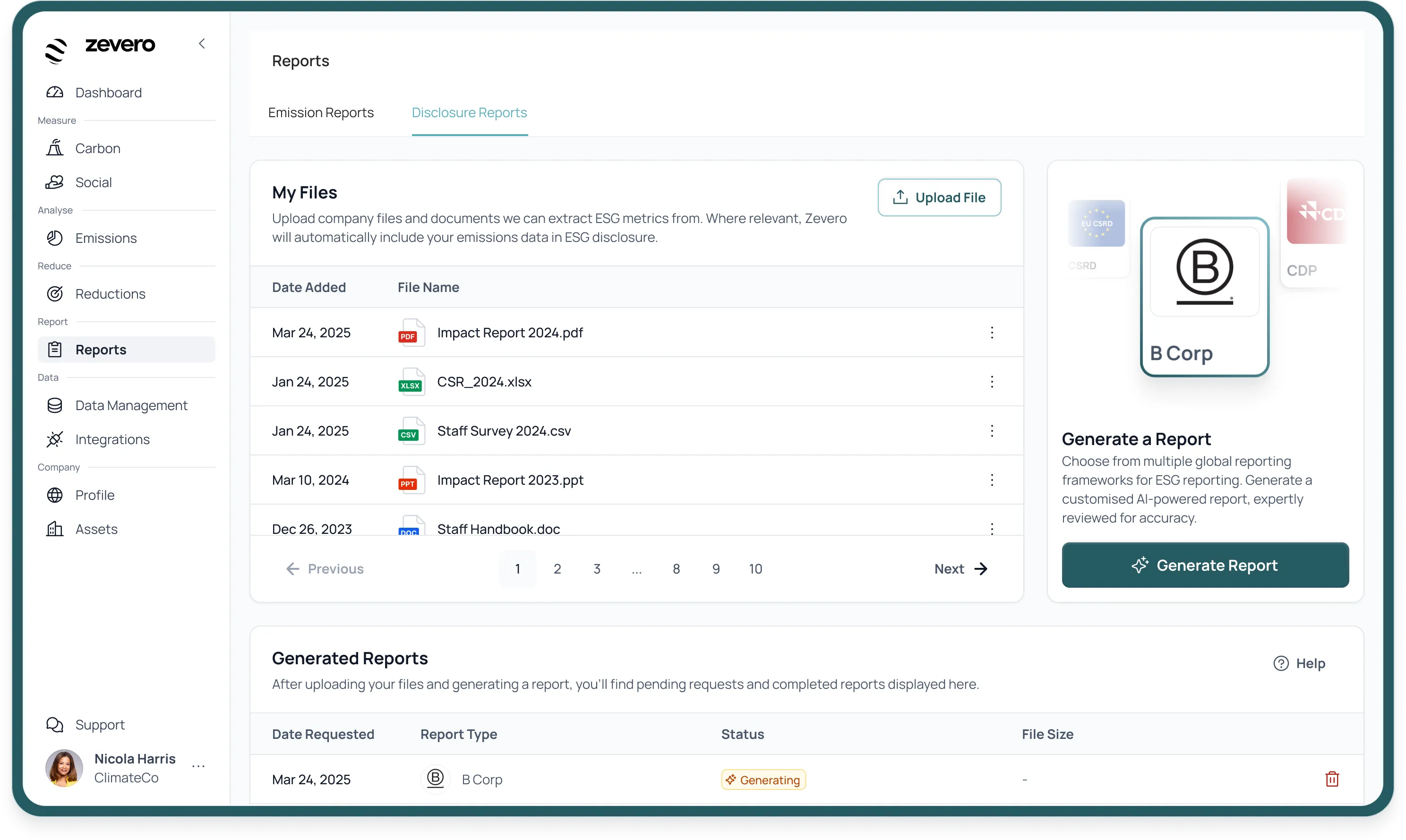Screen dimensions: 1406x840
Task: Open options for Impact Report 2024.pdf
Action: click(x=992, y=332)
